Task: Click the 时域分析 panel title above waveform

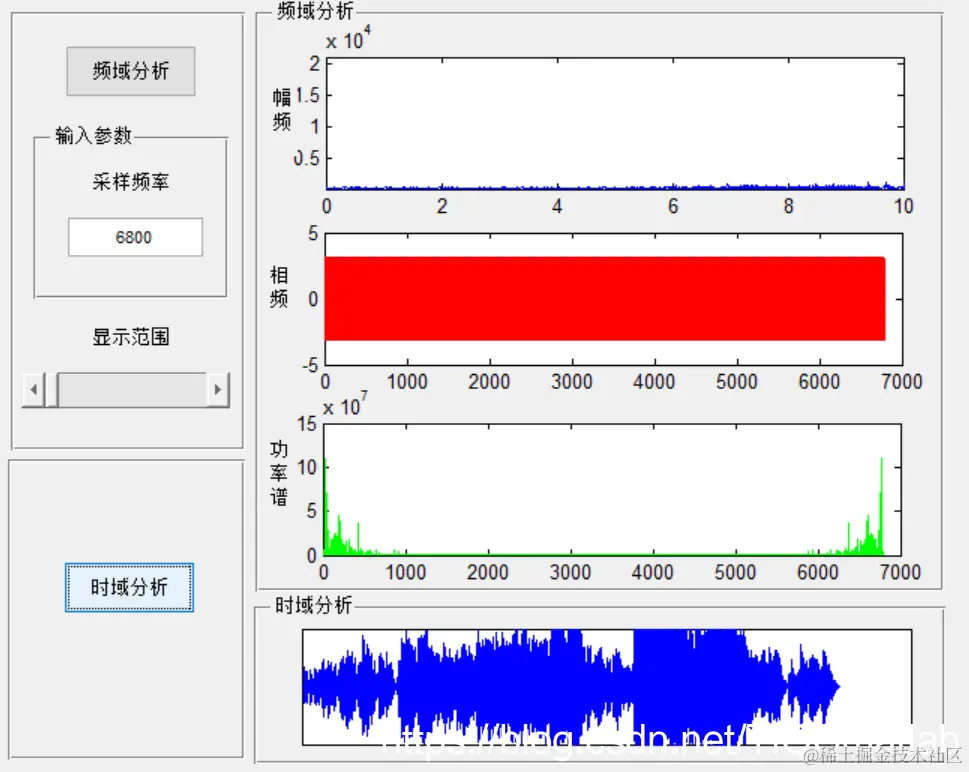Action: [x=313, y=605]
